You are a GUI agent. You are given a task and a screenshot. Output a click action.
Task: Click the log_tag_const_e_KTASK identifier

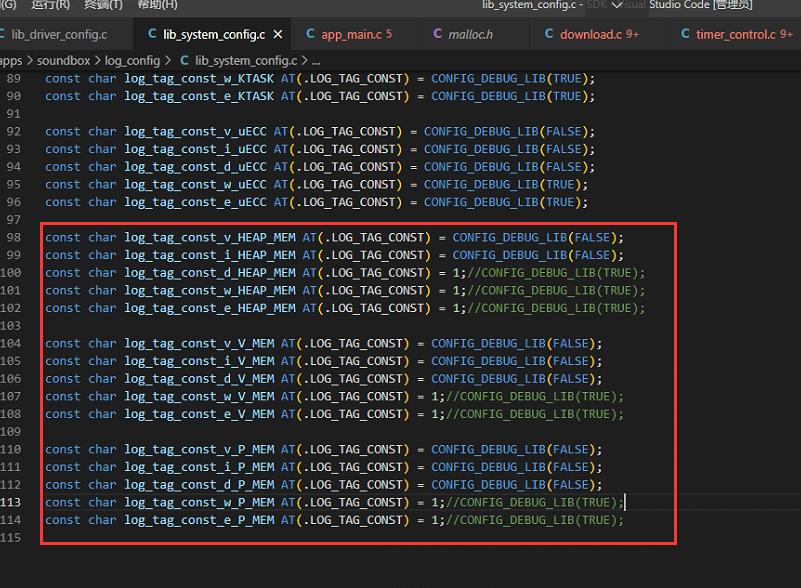coord(199,96)
